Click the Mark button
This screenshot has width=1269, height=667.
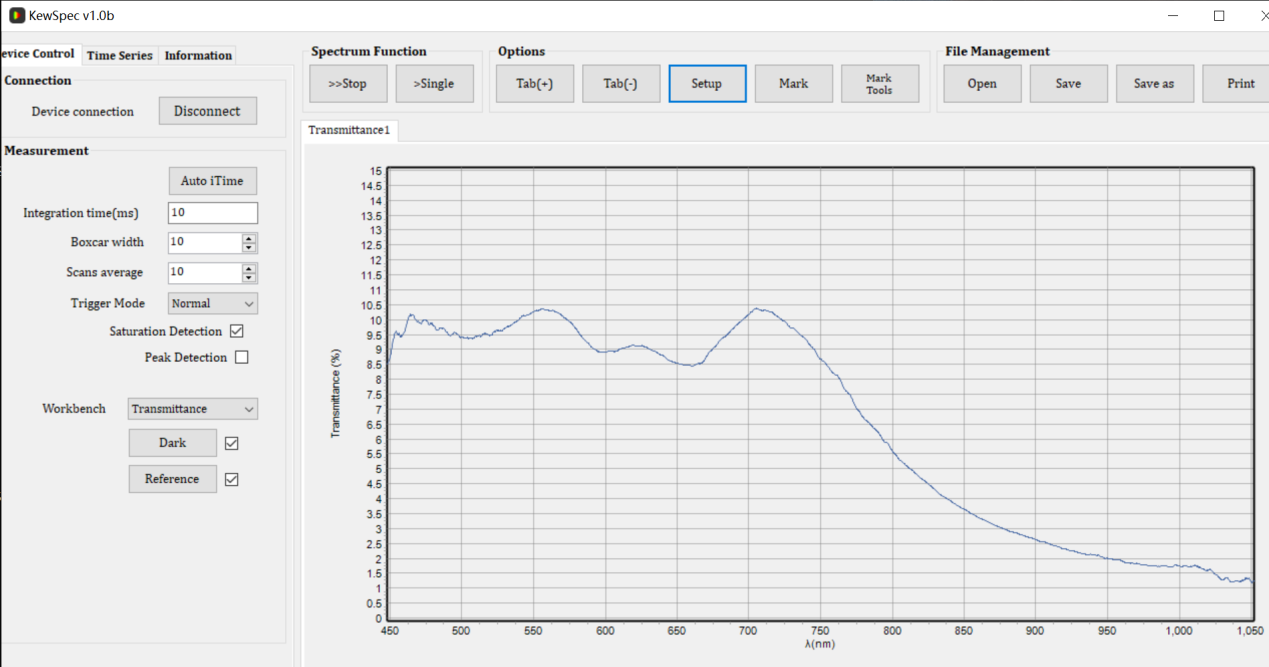(793, 84)
